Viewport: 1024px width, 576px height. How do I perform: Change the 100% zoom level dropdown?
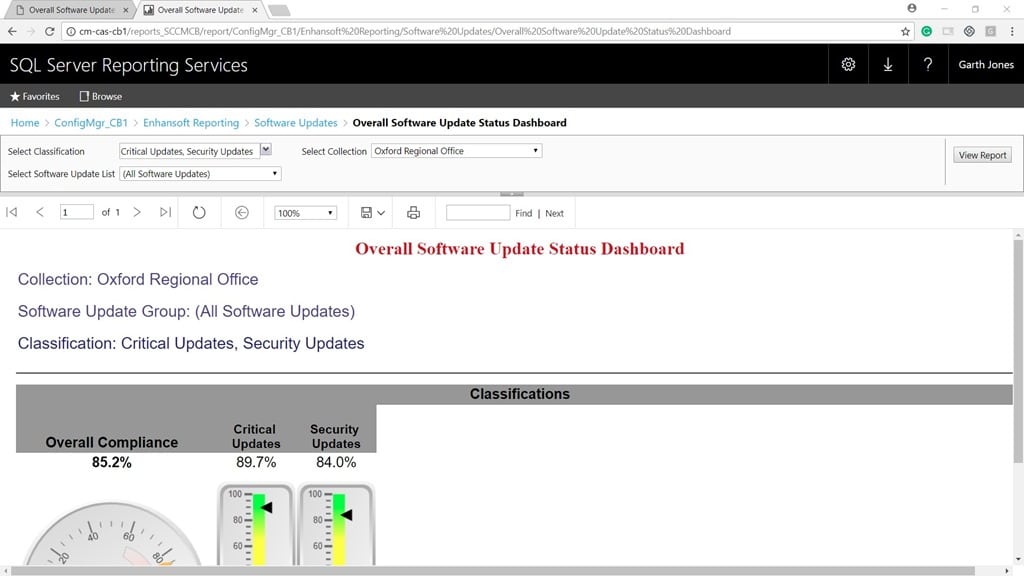pos(305,213)
